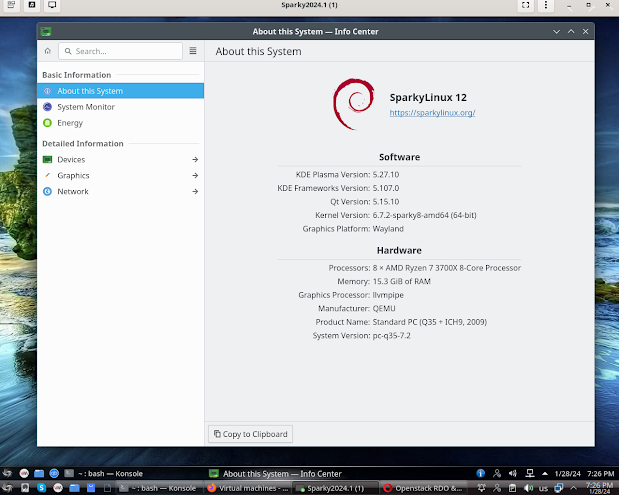The image size is (619, 495).
Task: Switch to Virtual machines Firefox task in host taskbar
Action: pos(248,488)
